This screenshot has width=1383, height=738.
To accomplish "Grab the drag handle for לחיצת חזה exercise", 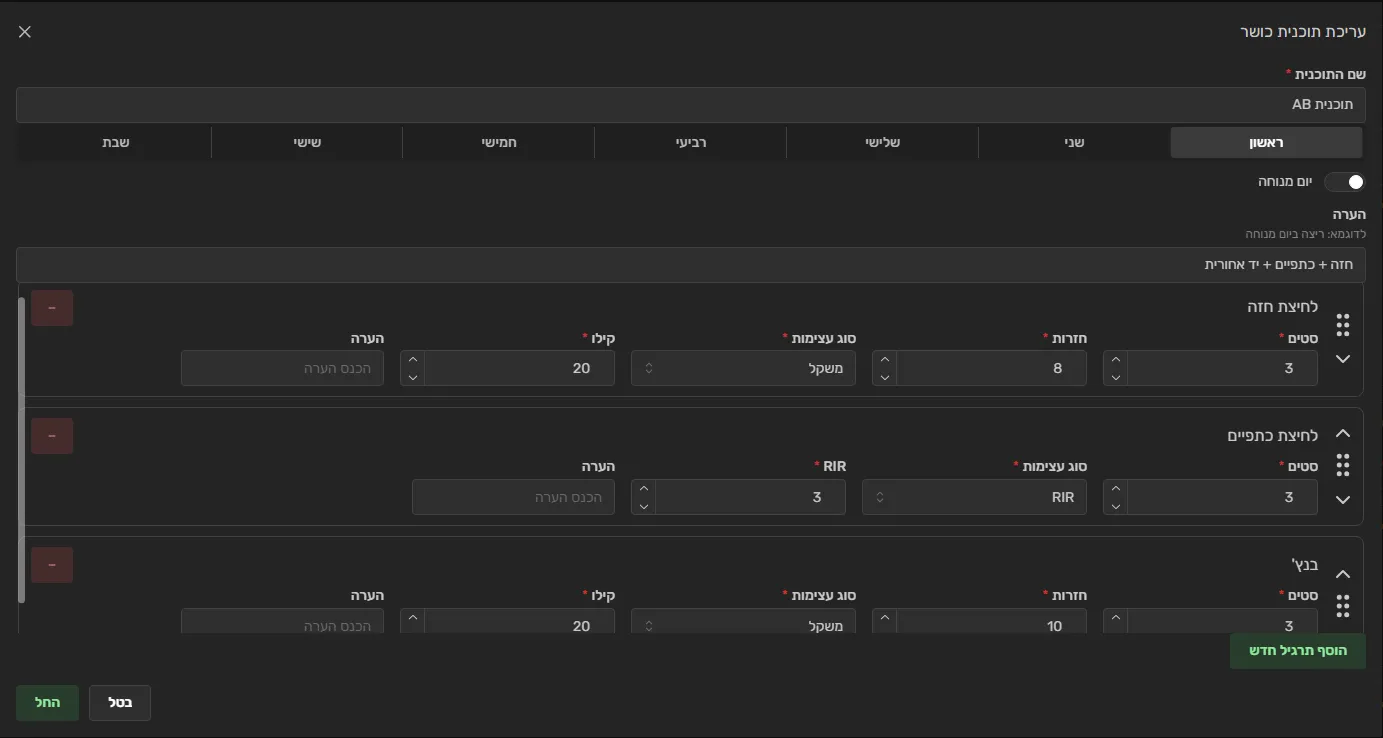I will [x=1343, y=325].
